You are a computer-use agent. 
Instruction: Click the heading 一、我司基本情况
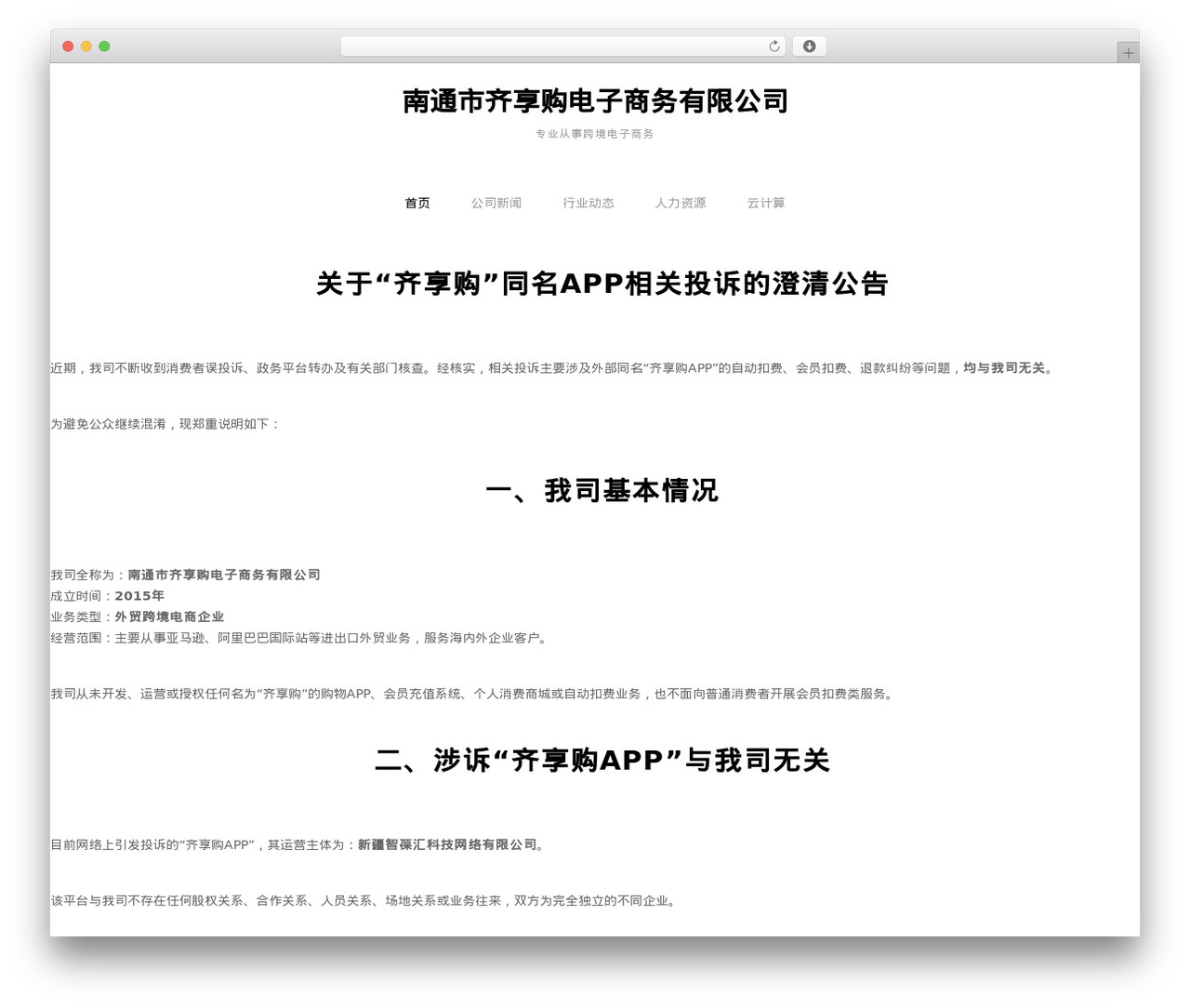pos(602,490)
